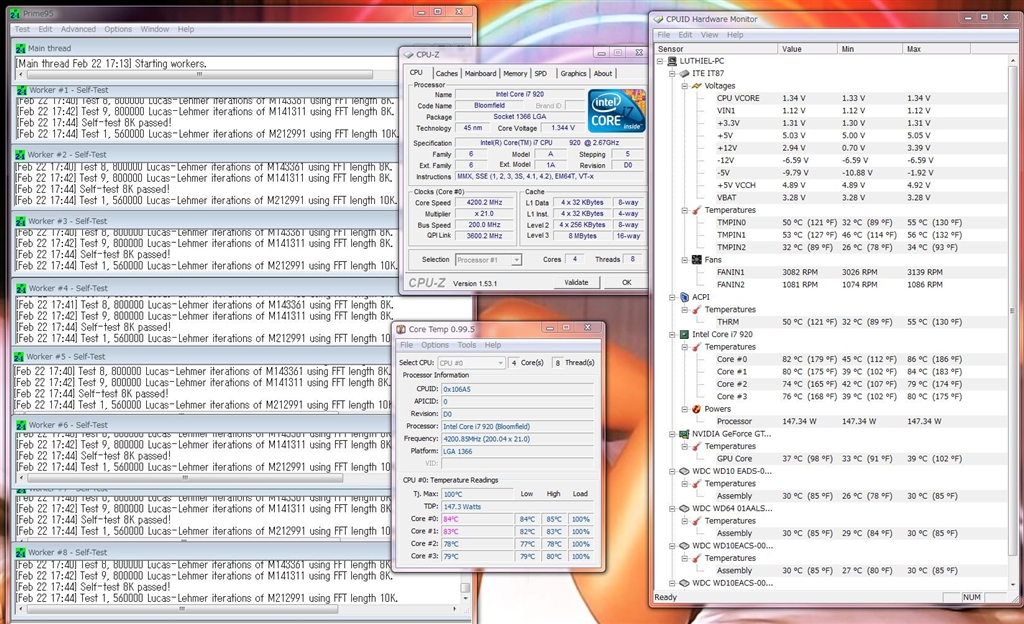Click the Frequency field in Core Temp
The height and width of the screenshot is (624, 1024).
coord(517,439)
